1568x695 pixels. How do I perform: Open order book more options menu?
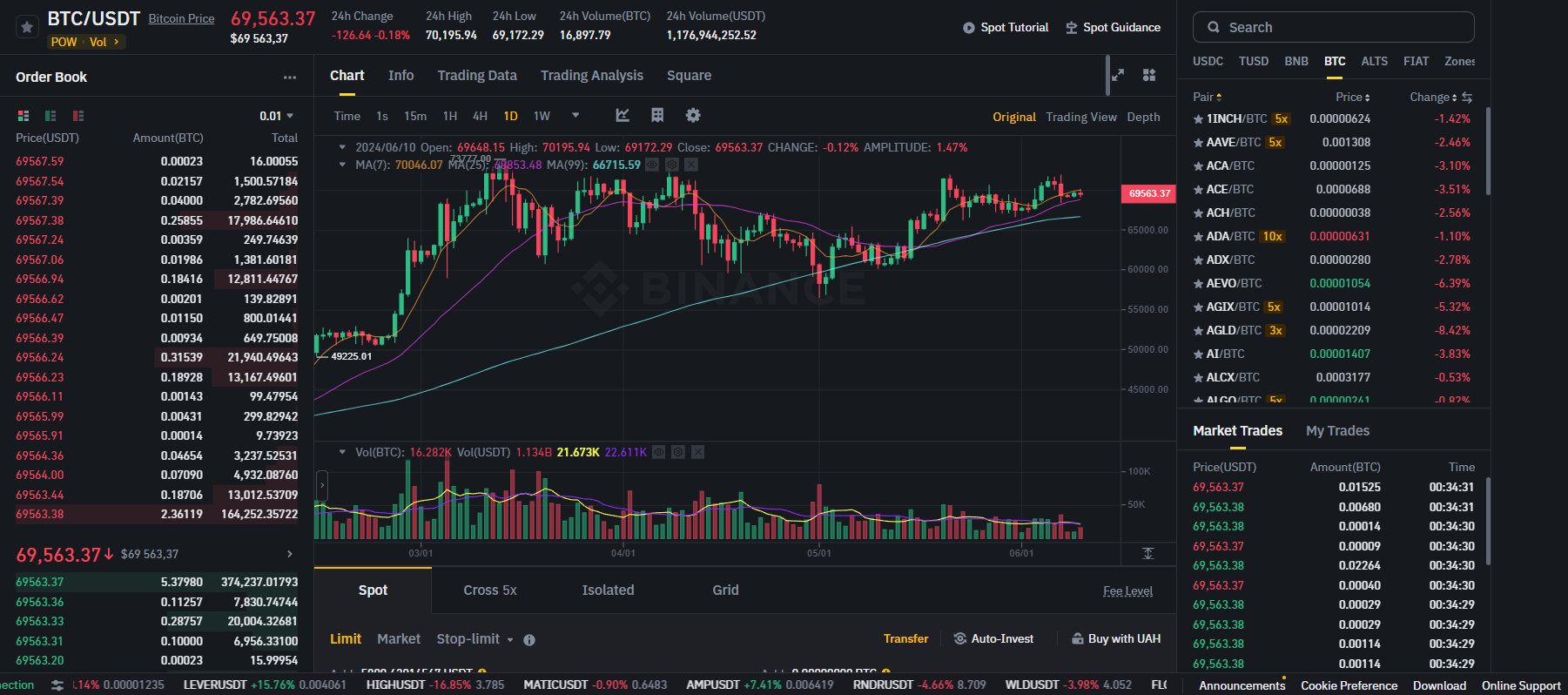tap(290, 78)
